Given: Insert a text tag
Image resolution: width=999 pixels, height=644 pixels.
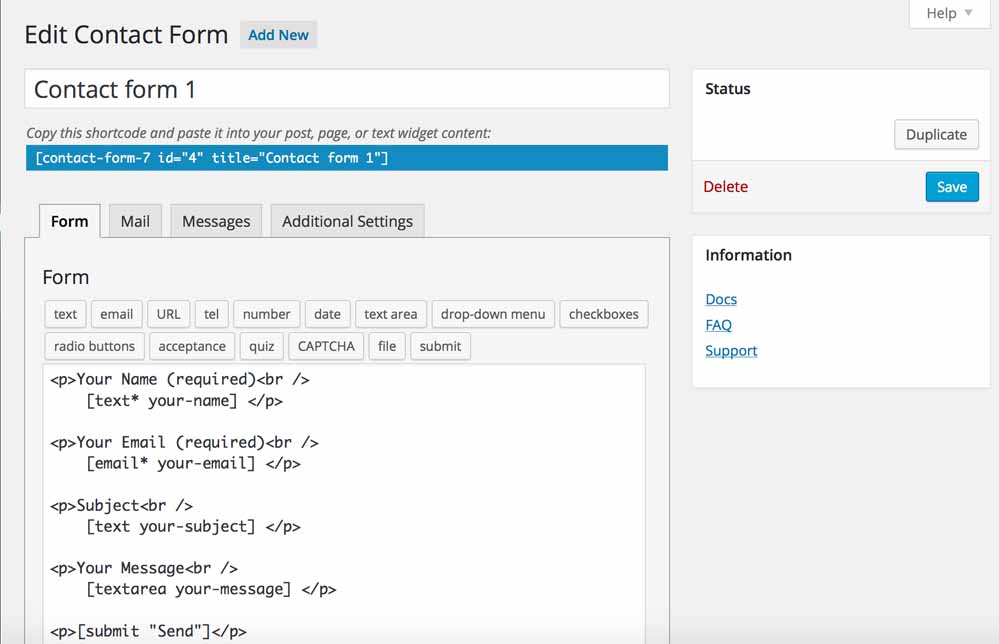Looking at the screenshot, I should pos(65,314).
